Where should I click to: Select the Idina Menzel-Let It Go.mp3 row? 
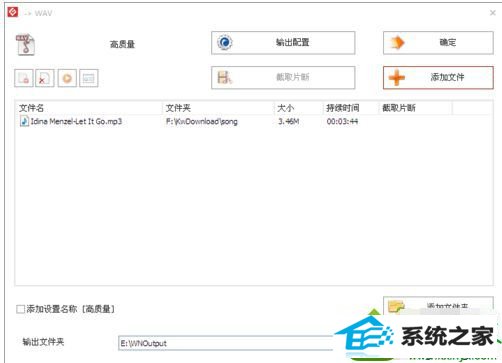(x=253, y=121)
